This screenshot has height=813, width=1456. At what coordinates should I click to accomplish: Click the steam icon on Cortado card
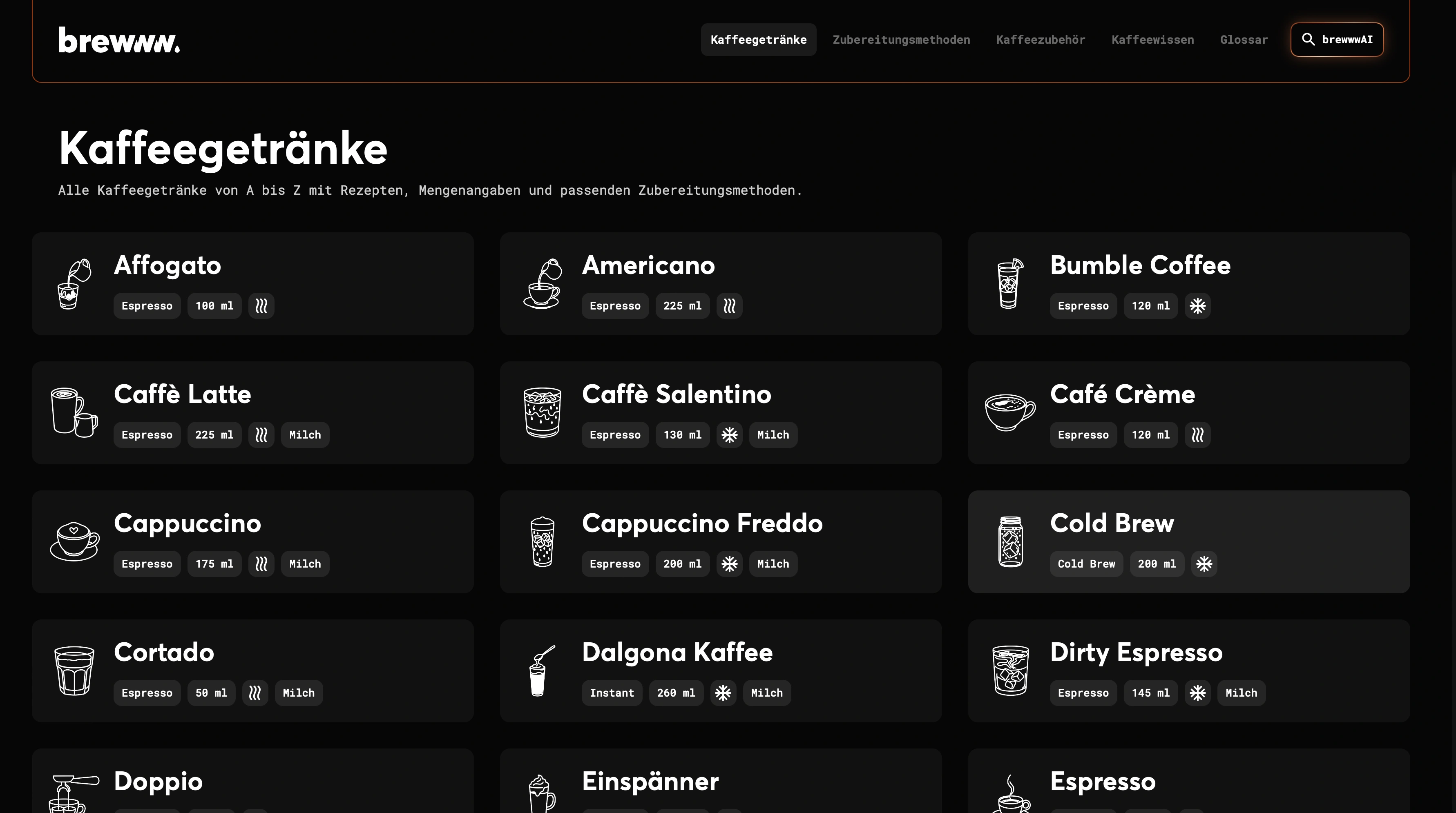(255, 693)
